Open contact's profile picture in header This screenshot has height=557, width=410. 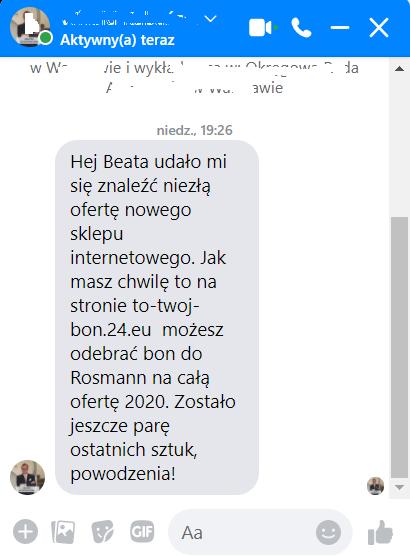[x=30, y=27]
